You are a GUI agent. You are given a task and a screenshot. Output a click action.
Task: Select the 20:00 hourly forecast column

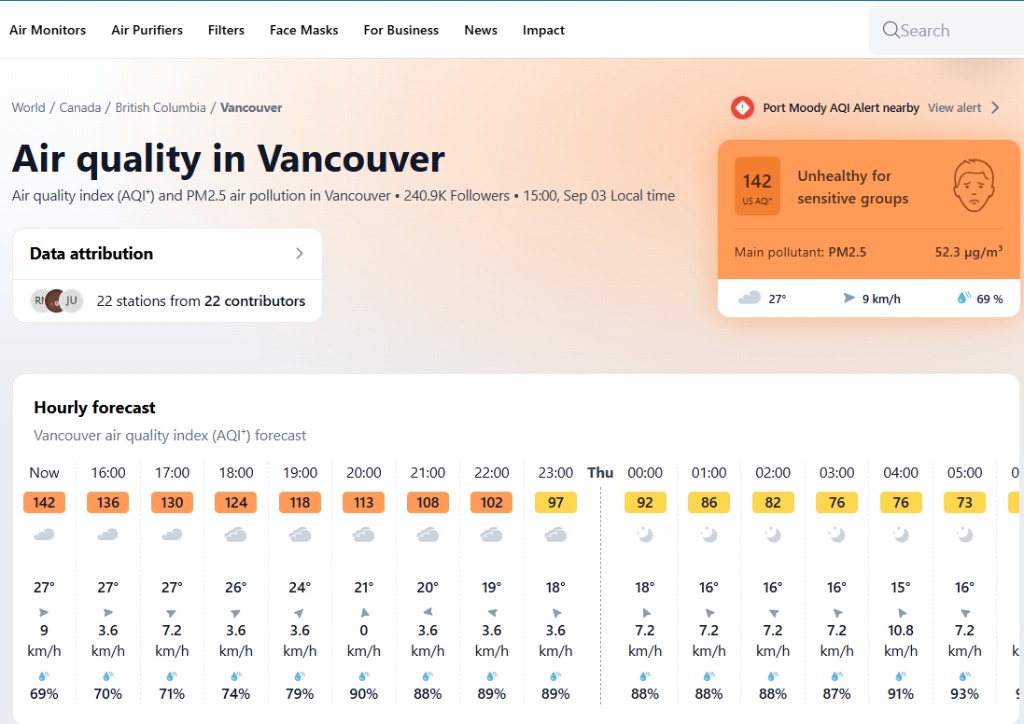364,583
